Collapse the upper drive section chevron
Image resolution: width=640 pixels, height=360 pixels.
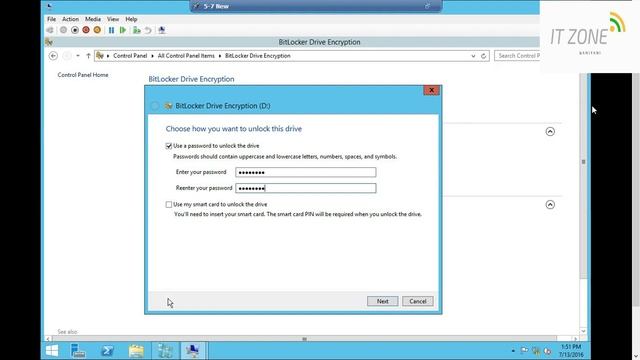(x=550, y=131)
